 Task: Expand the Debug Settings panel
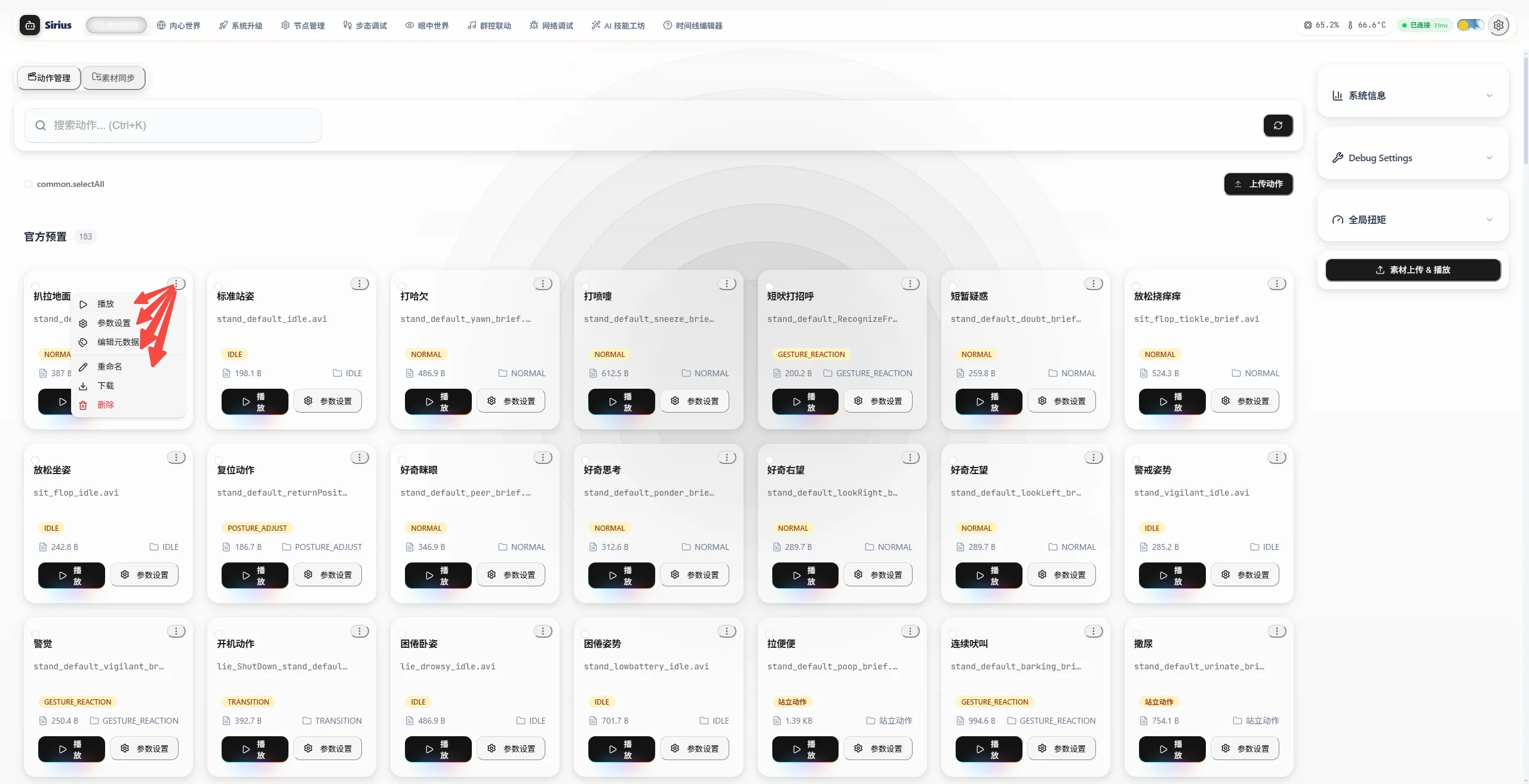pos(1413,158)
